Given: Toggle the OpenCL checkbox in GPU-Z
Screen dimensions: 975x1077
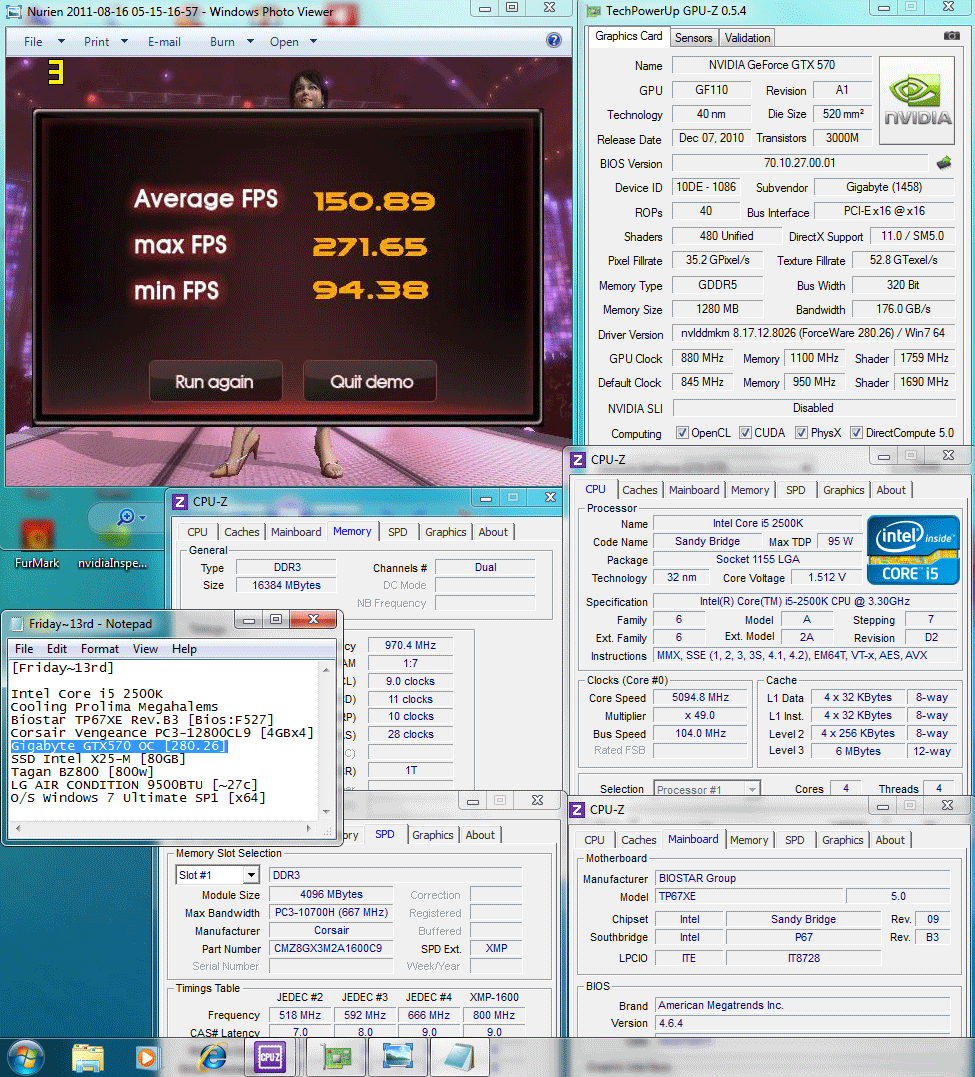Looking at the screenshot, I should tap(682, 433).
